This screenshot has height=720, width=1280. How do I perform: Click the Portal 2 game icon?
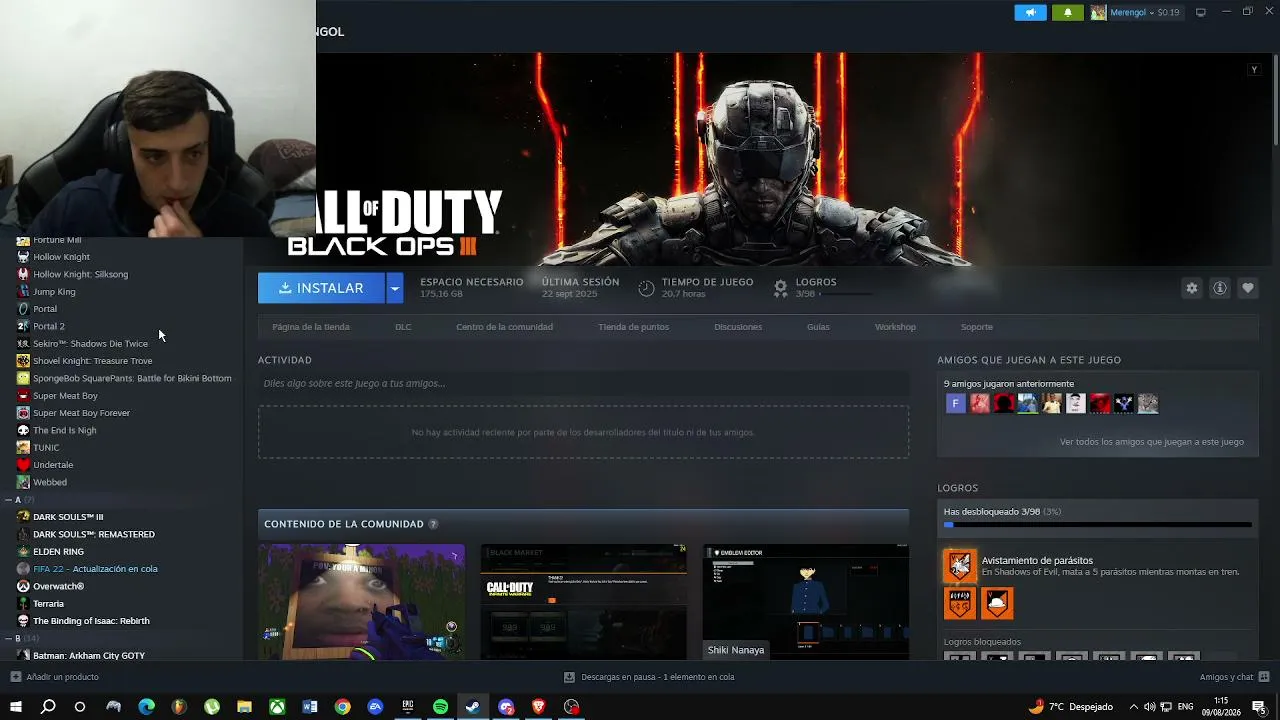(23, 326)
